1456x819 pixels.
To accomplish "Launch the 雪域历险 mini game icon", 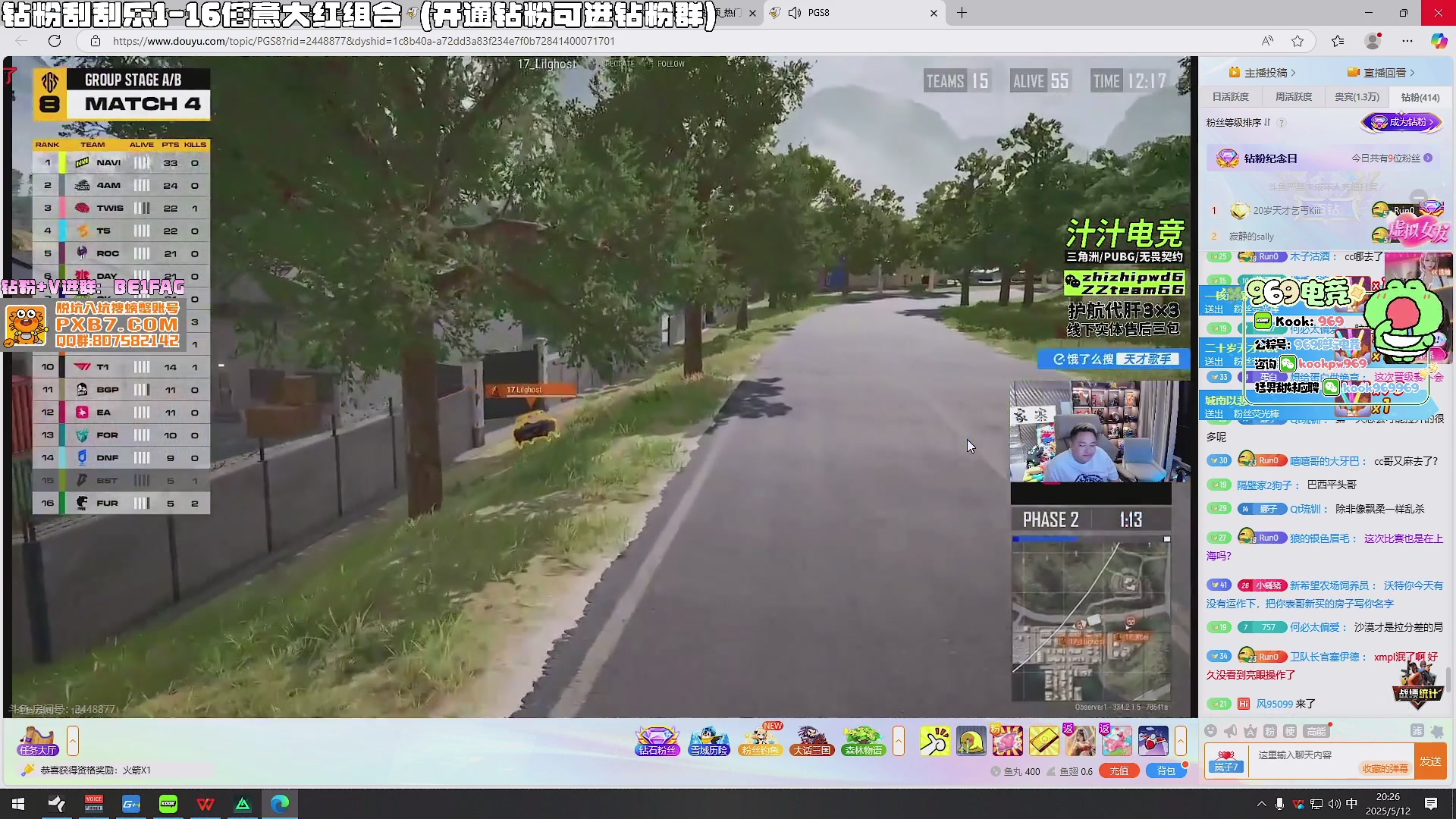I will point(708,741).
